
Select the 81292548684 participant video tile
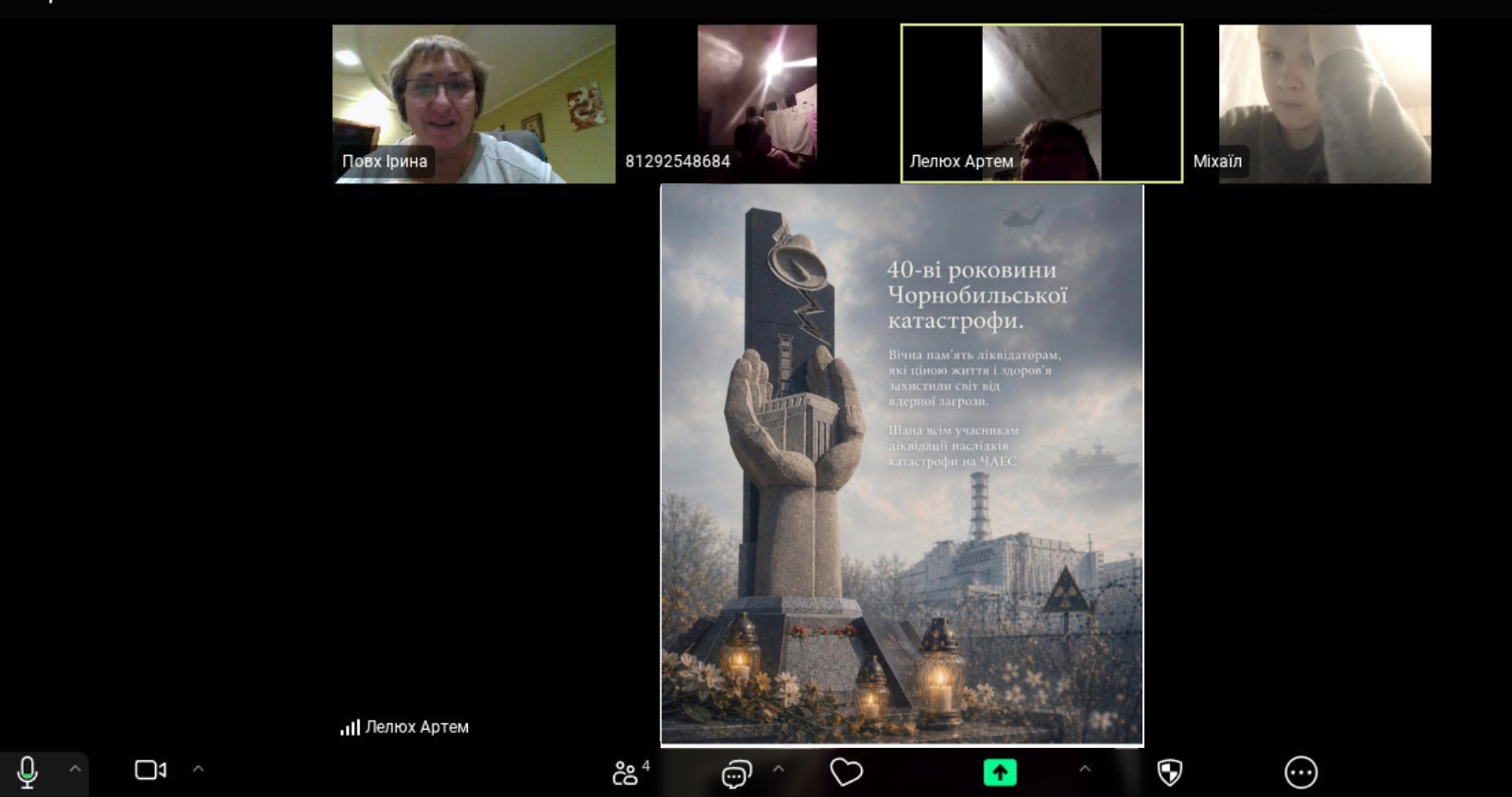pos(756,95)
